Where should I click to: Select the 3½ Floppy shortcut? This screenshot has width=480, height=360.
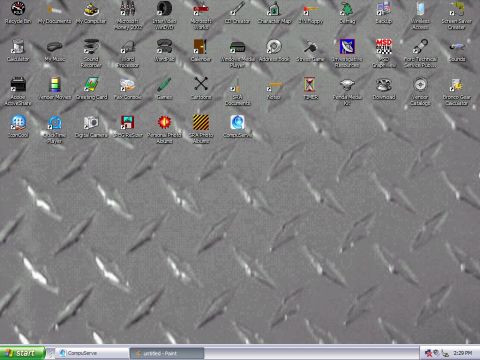point(311,9)
